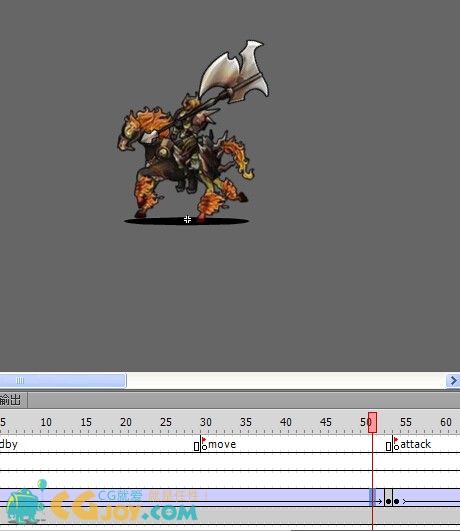460x531 pixels.
Task: Click the red playhead handle near frame 51
Action: [x=372, y=422]
